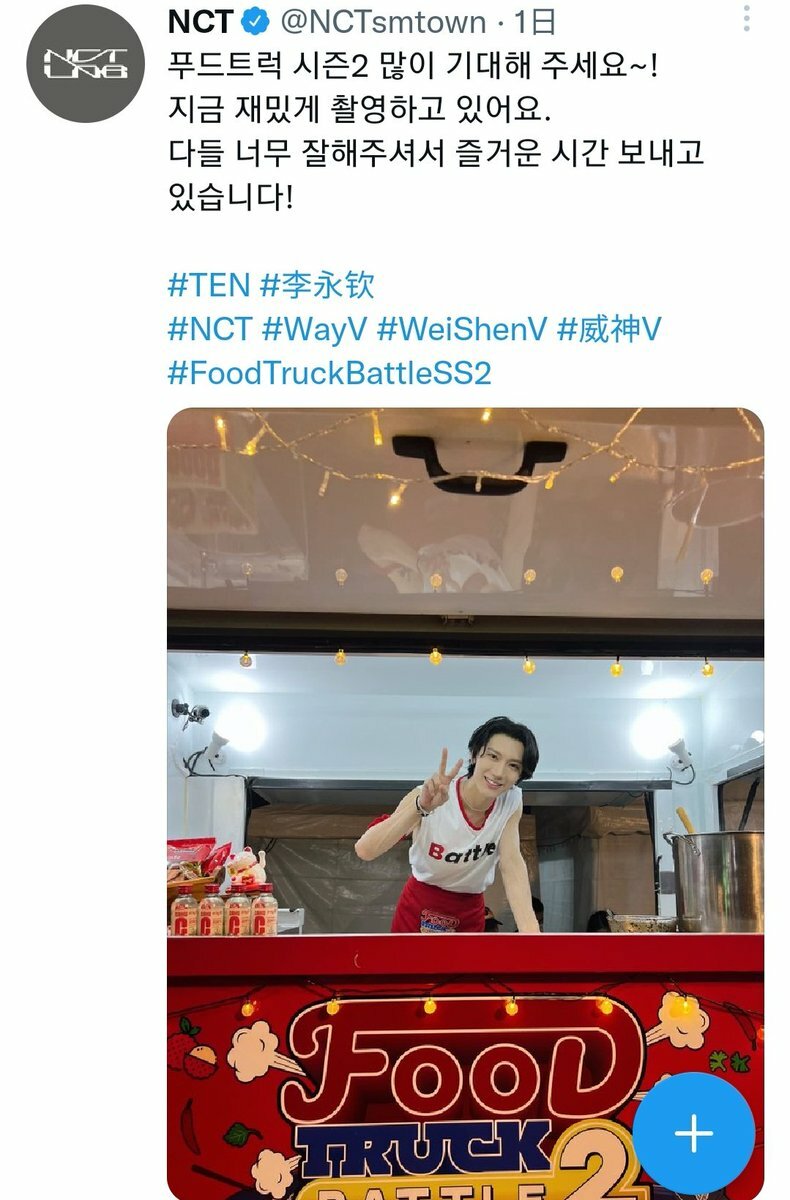
Task: Open the NCT display name
Action: (x=201, y=21)
